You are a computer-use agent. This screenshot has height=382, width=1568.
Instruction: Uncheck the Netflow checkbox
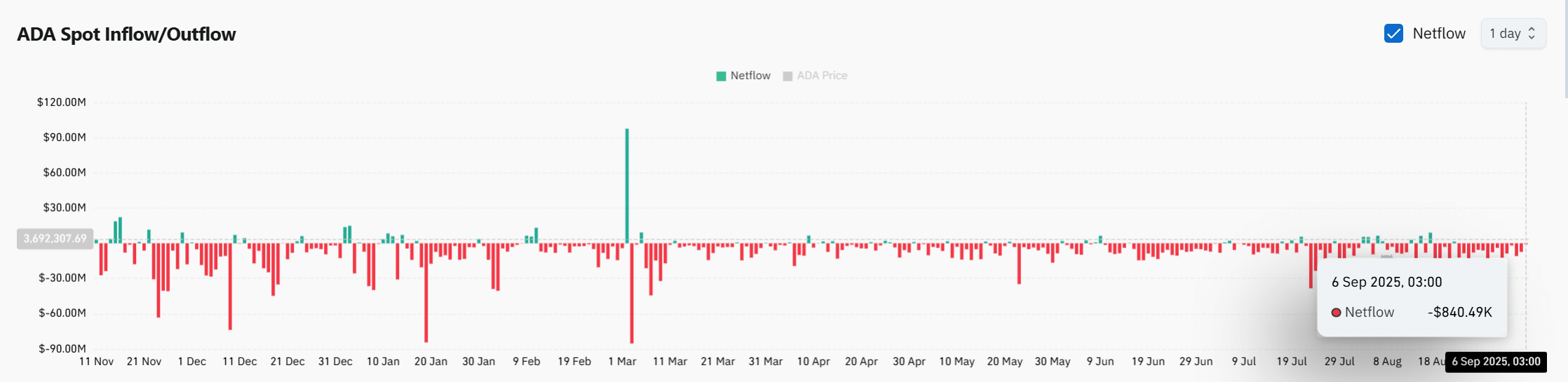[x=1393, y=34]
